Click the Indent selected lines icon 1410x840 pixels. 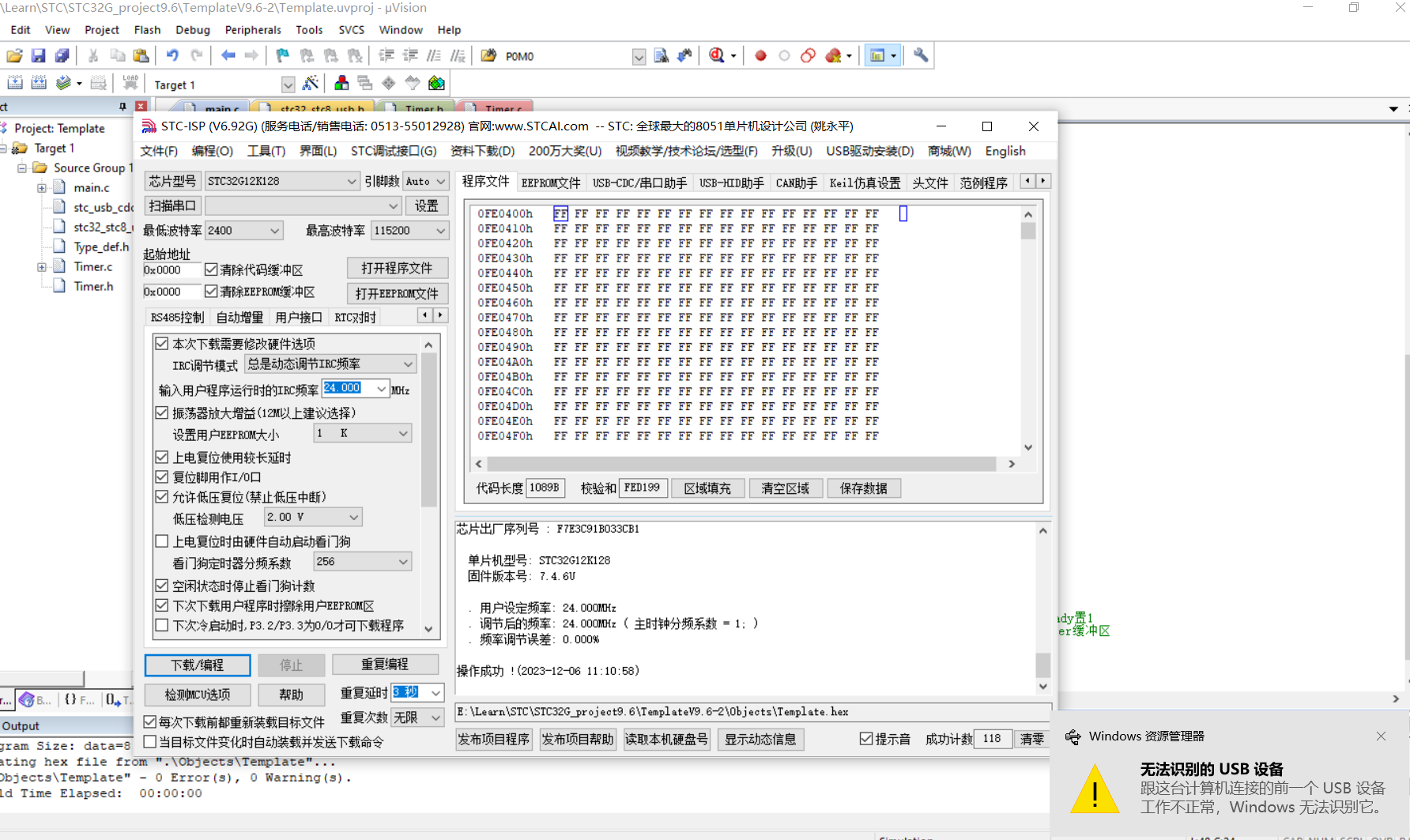tap(386, 55)
